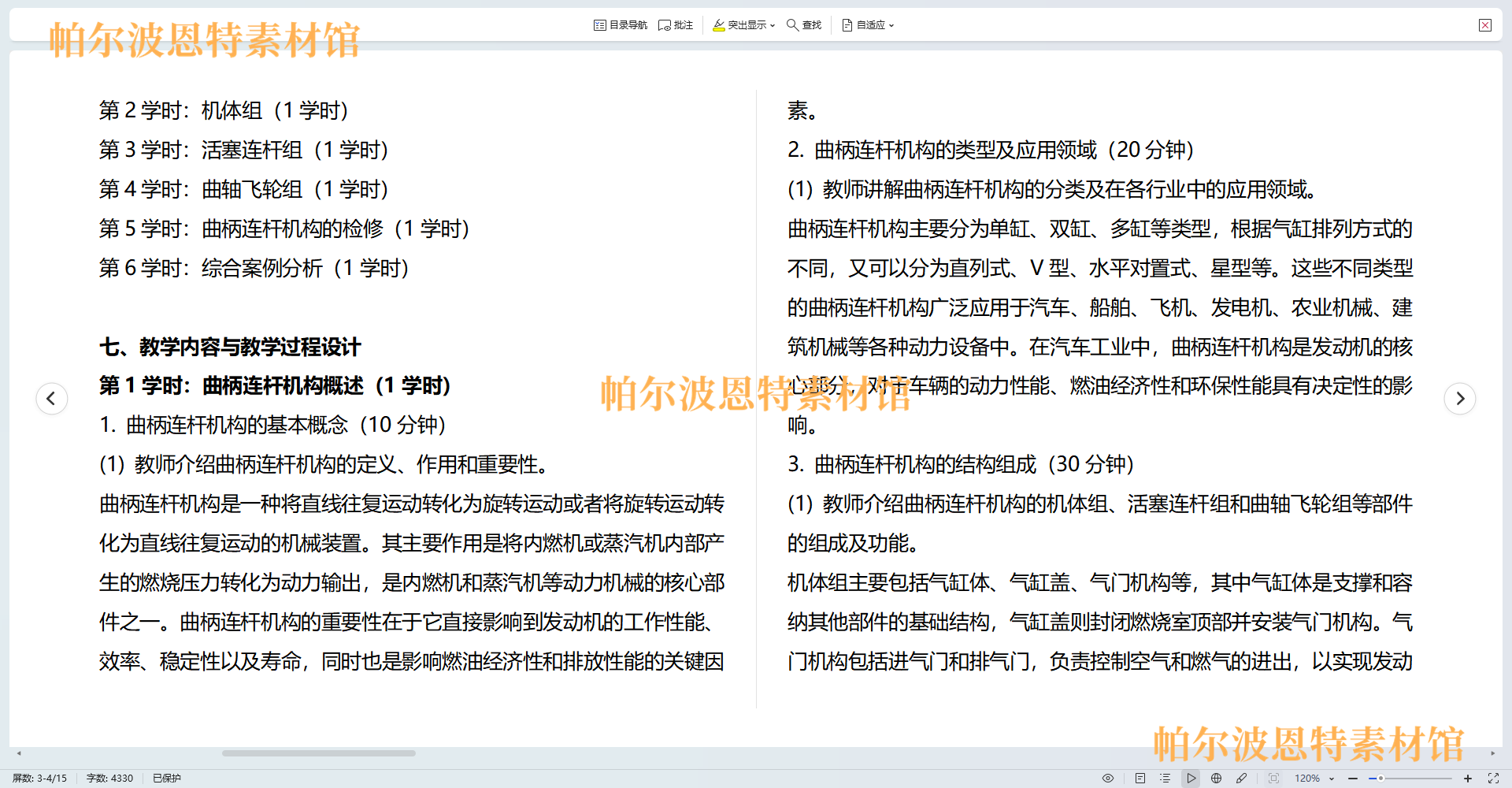The height and width of the screenshot is (788, 1512).
Task: Switch to web layout globe icon
Action: point(1217,778)
